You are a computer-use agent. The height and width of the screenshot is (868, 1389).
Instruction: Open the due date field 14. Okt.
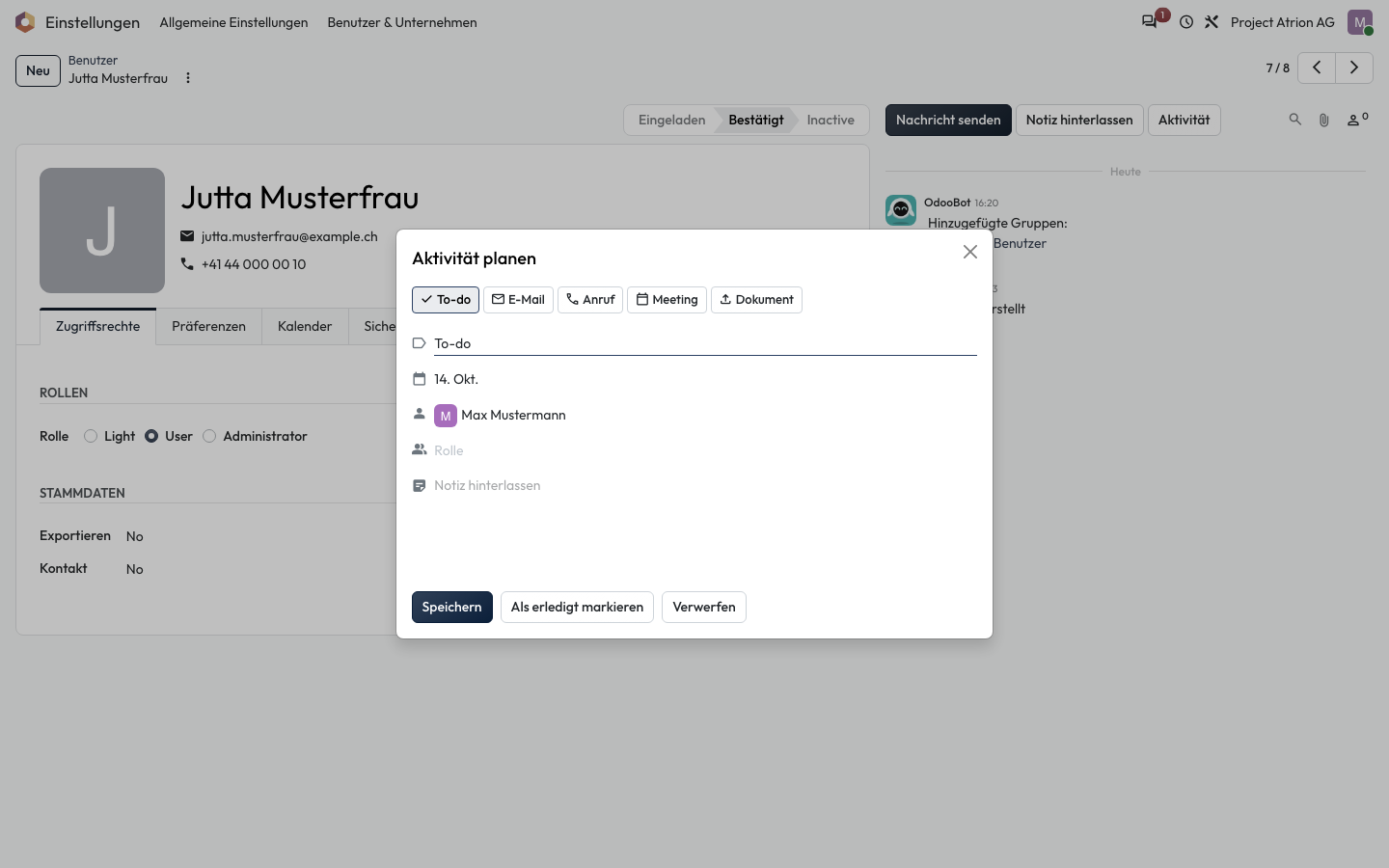(705, 379)
